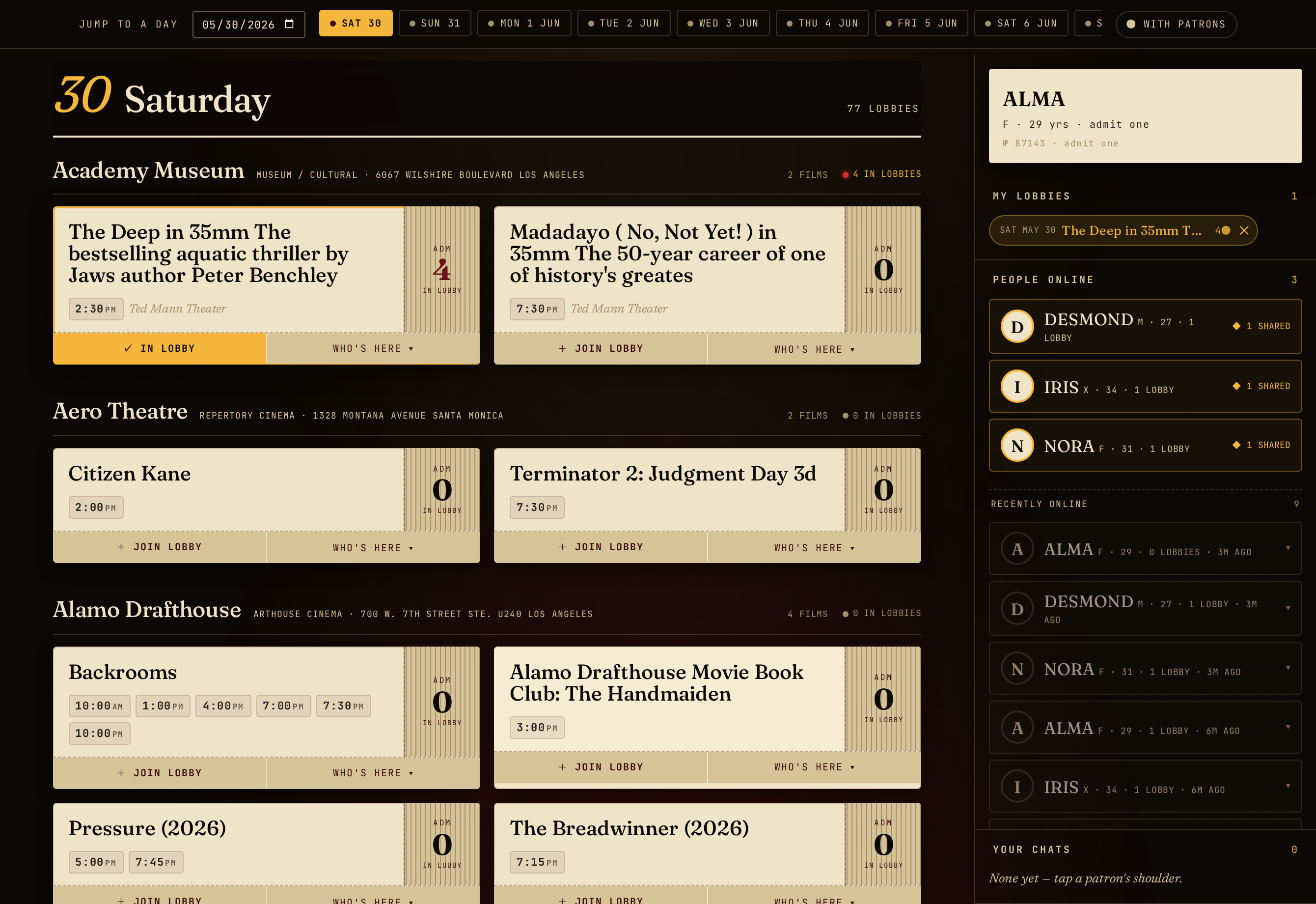Screen dimensions: 1316x904
Task: Join lobby for Madadayo
Action: pos(601,348)
